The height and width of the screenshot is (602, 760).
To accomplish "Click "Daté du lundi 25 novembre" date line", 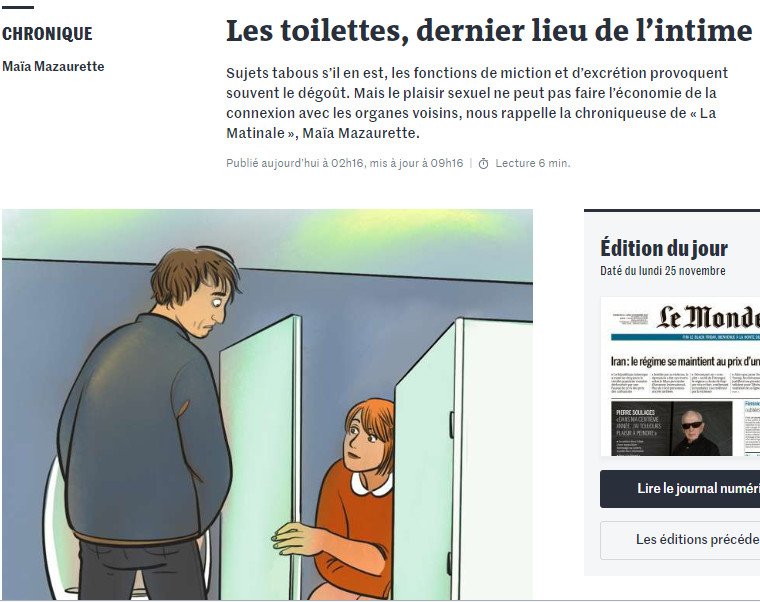I will click(x=663, y=271).
